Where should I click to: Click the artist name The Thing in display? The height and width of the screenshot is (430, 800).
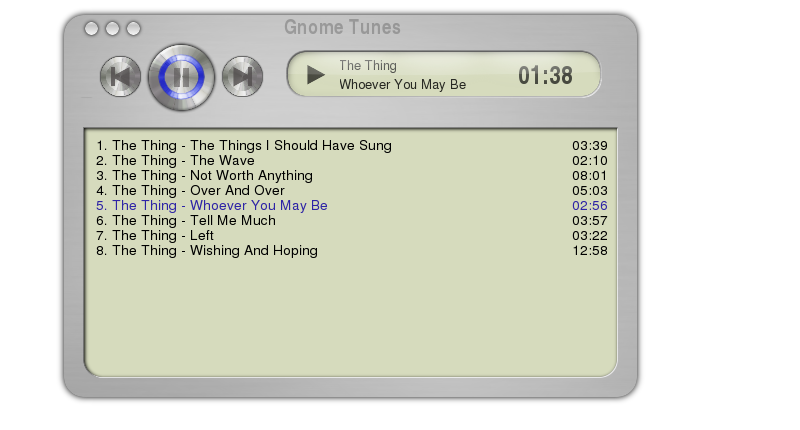click(368, 65)
